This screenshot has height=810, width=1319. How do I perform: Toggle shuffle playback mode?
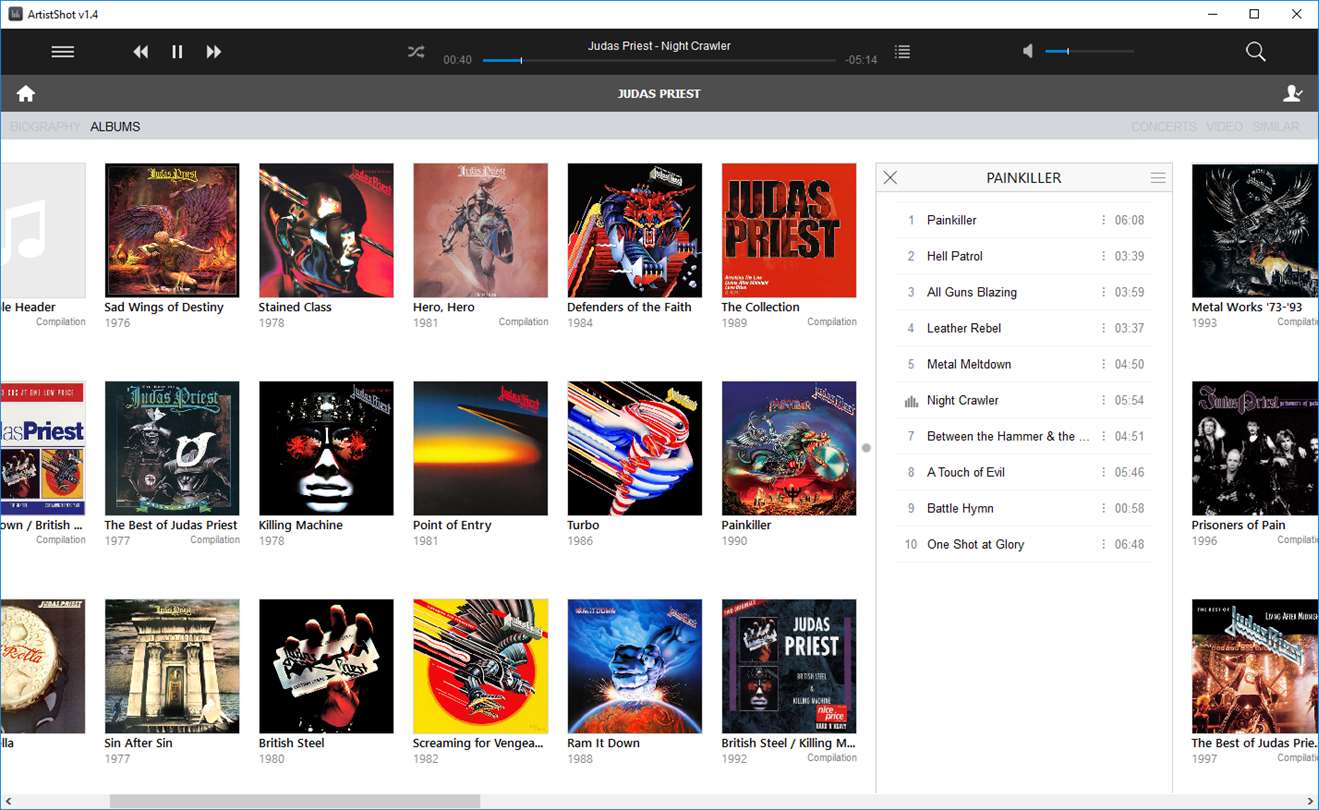pyautogui.click(x=416, y=52)
